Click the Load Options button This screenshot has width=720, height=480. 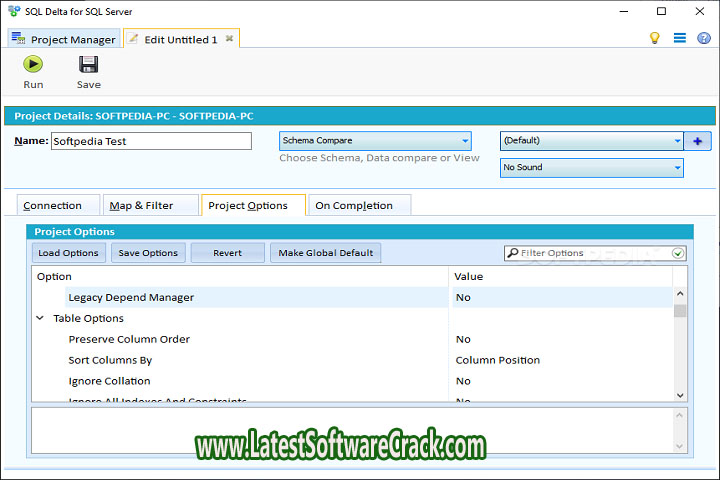68,253
